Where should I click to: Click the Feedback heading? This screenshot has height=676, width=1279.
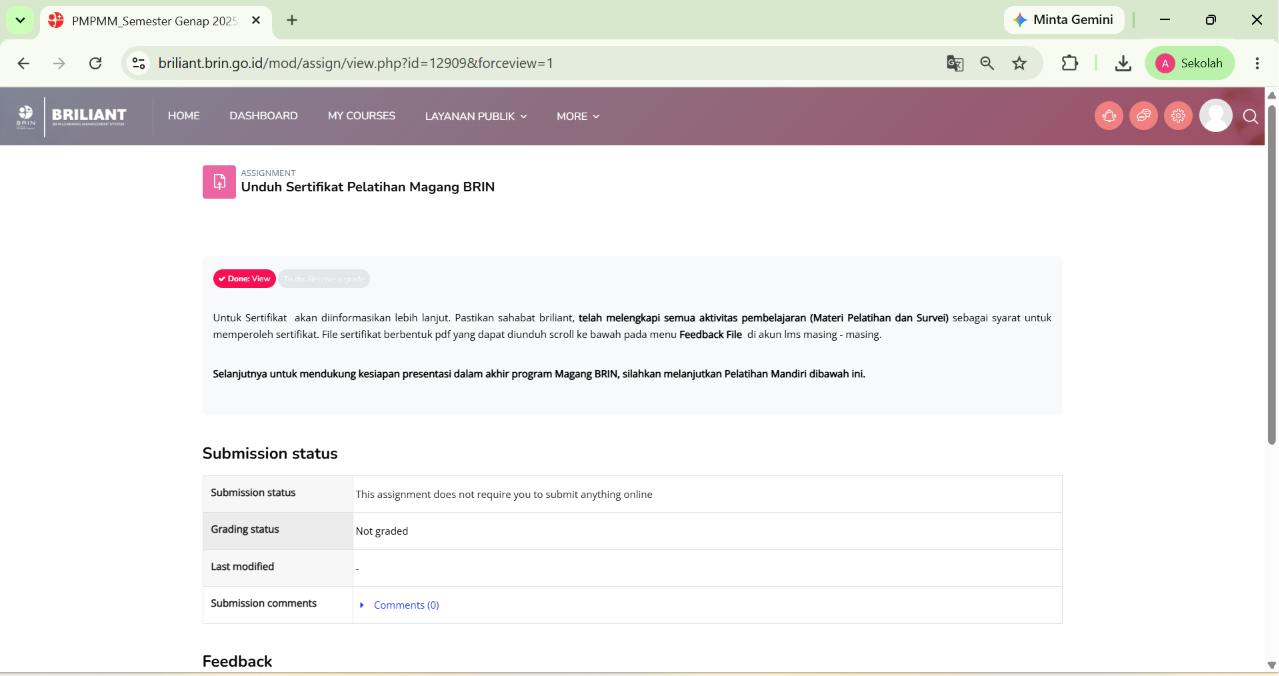click(x=237, y=662)
